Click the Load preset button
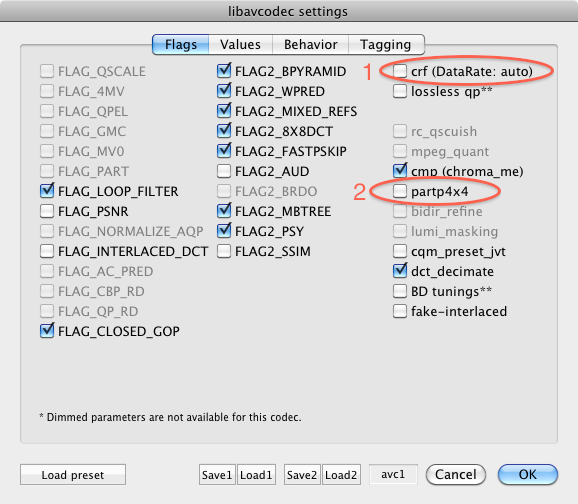Screen dimensions: 578x504 73,475
